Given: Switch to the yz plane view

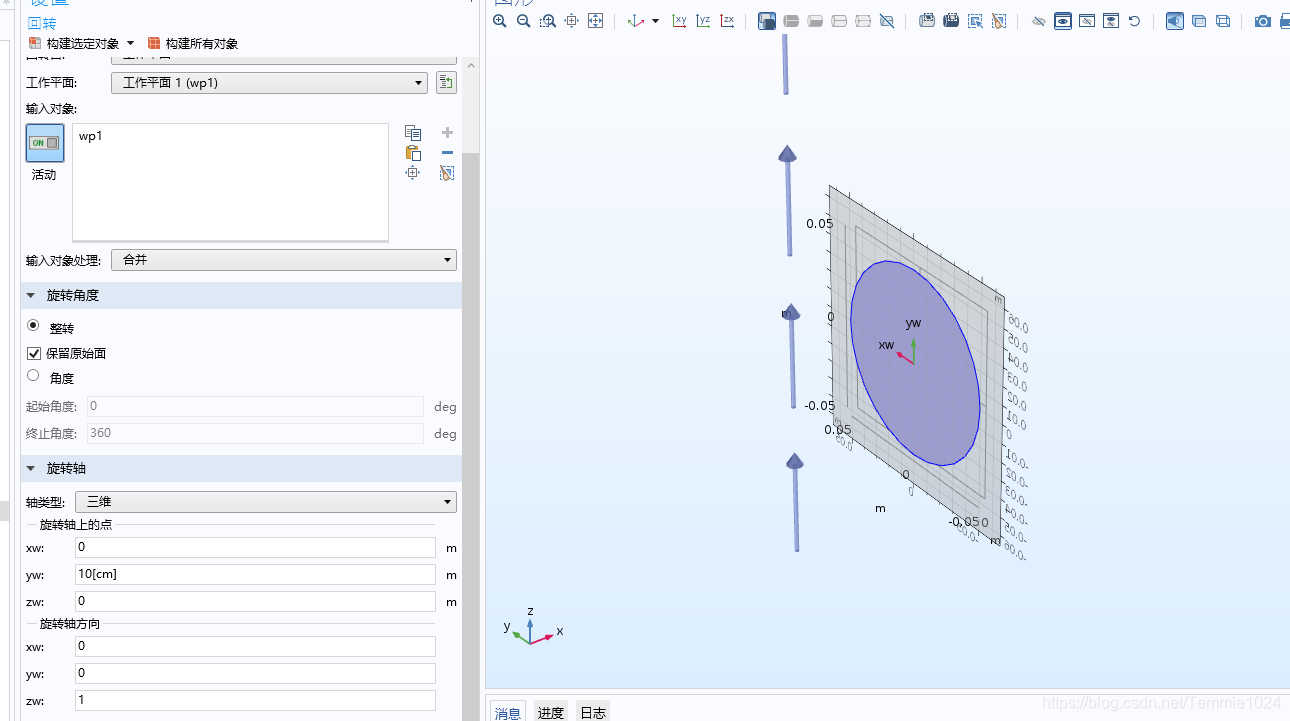Looking at the screenshot, I should 704,21.
